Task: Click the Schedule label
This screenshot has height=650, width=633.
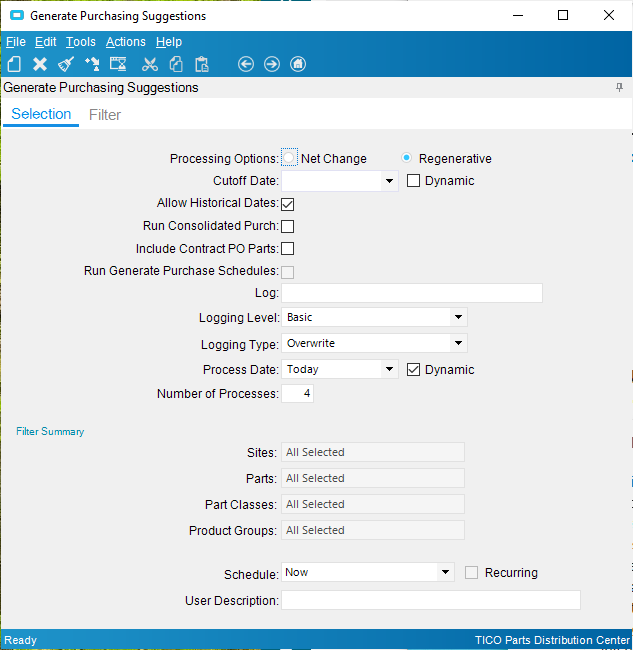Action: (251, 575)
